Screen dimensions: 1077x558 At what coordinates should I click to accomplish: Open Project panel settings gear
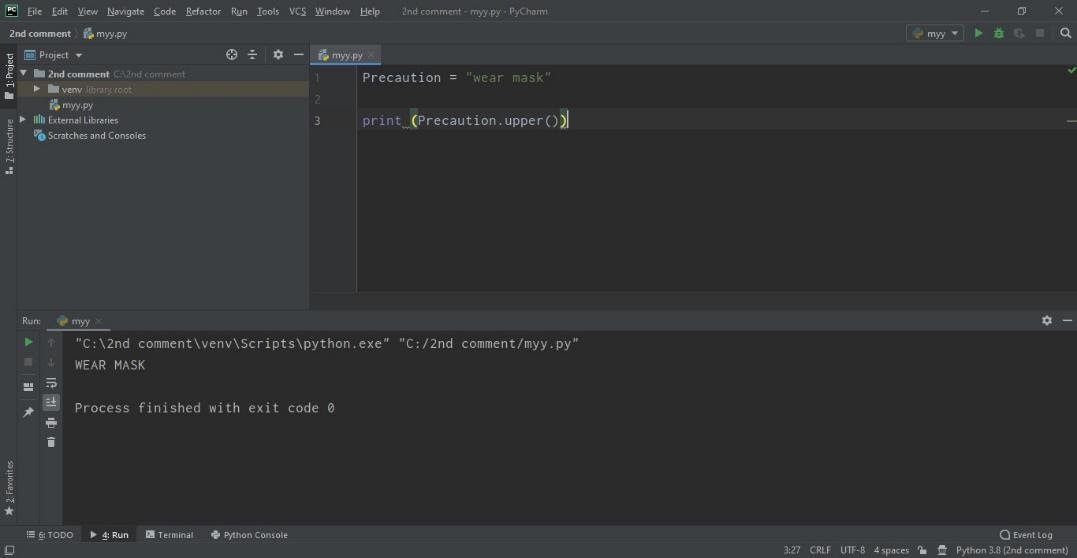278,54
